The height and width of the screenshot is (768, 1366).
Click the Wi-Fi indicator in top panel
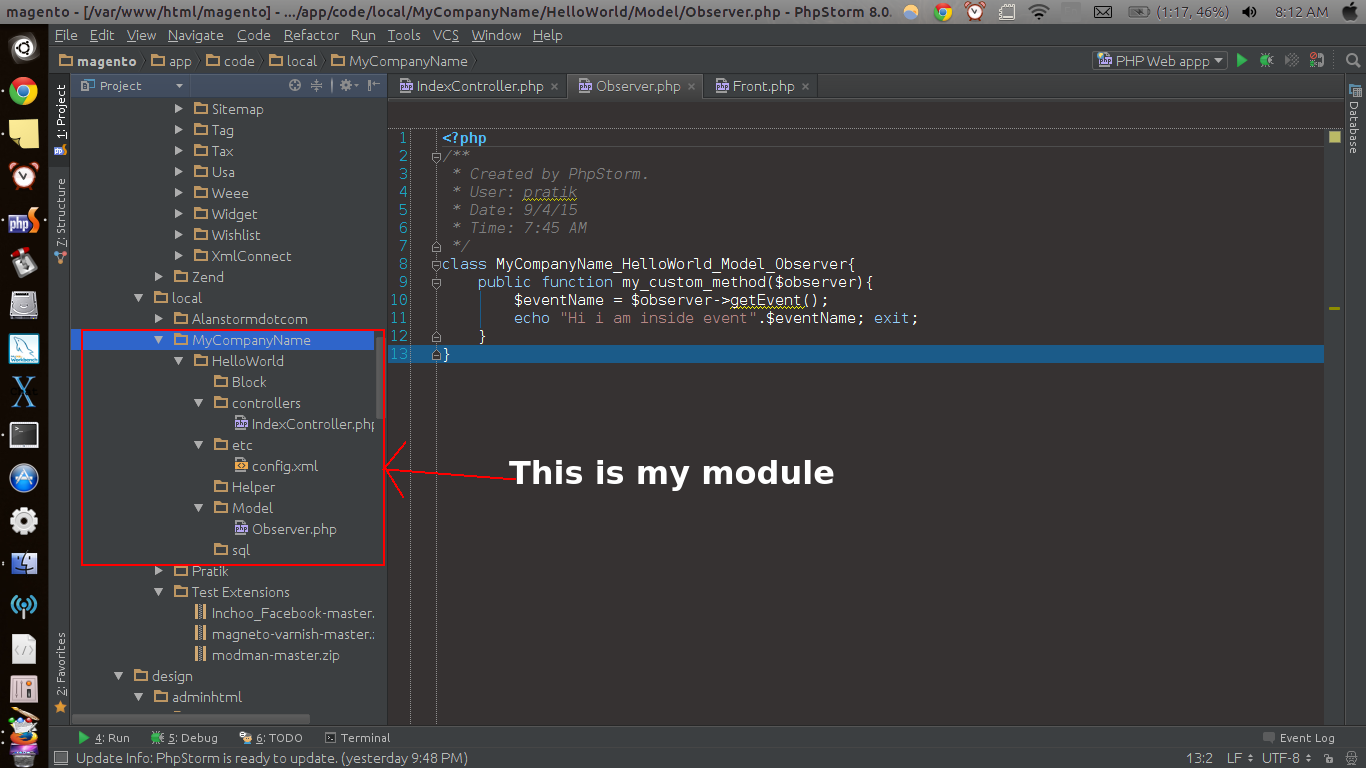(x=1039, y=12)
